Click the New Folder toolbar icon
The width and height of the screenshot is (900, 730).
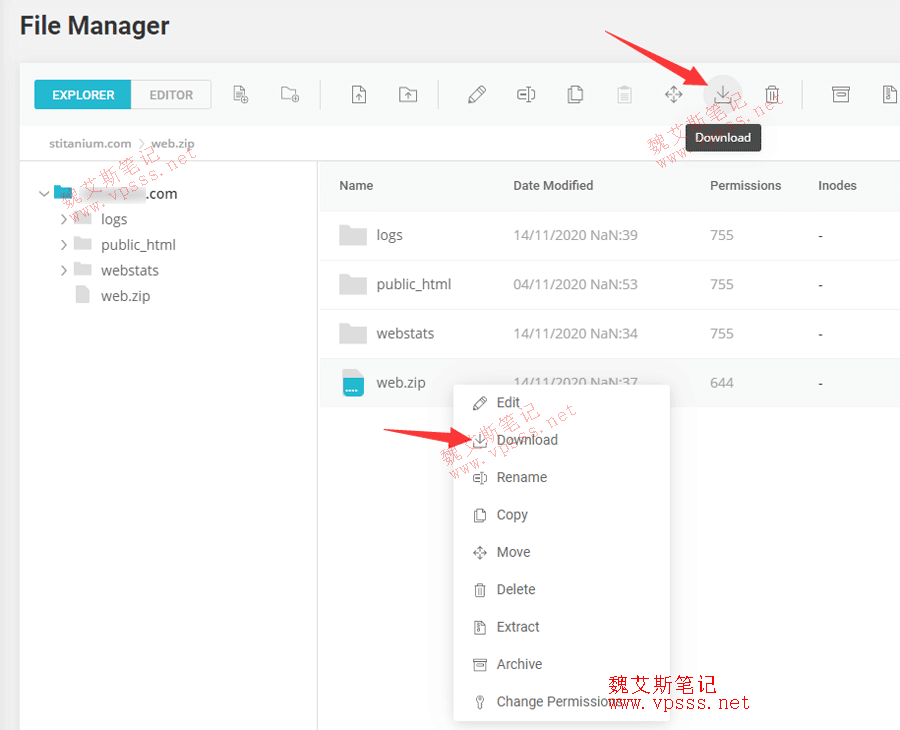pyautogui.click(x=290, y=95)
